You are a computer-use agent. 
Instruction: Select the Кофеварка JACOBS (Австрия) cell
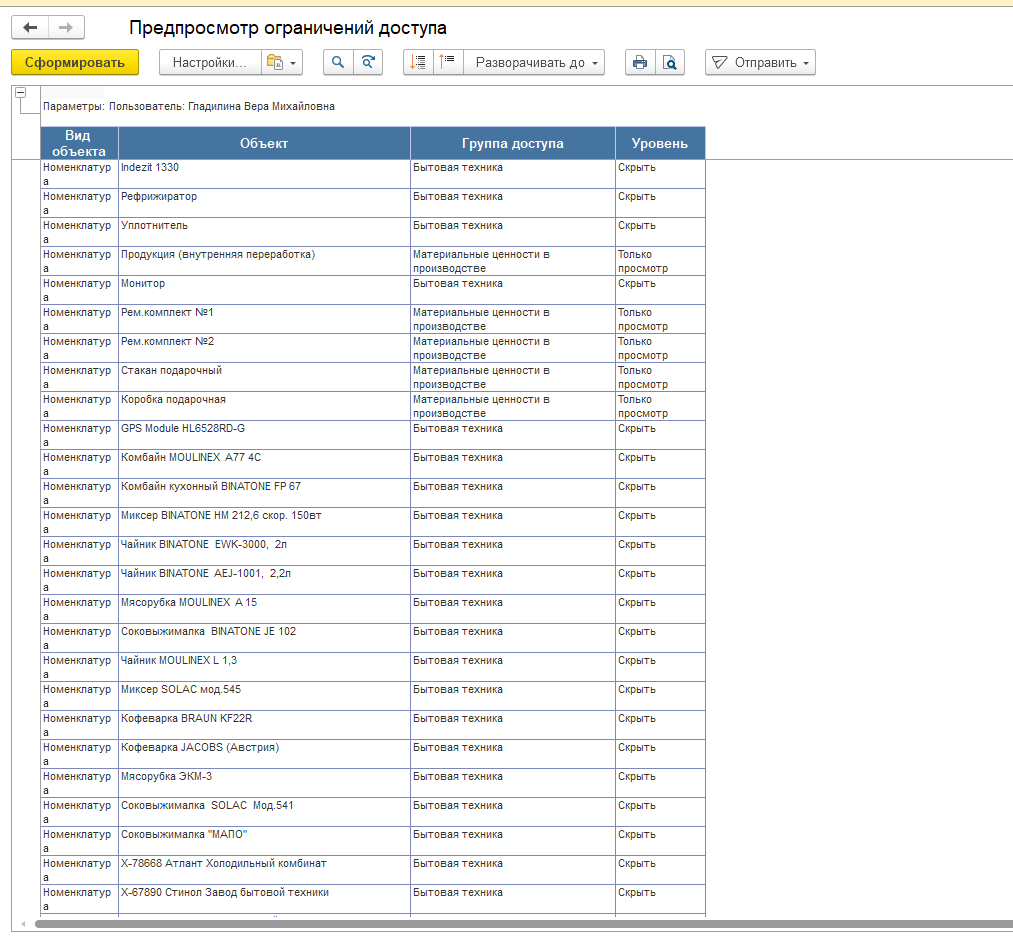point(264,755)
